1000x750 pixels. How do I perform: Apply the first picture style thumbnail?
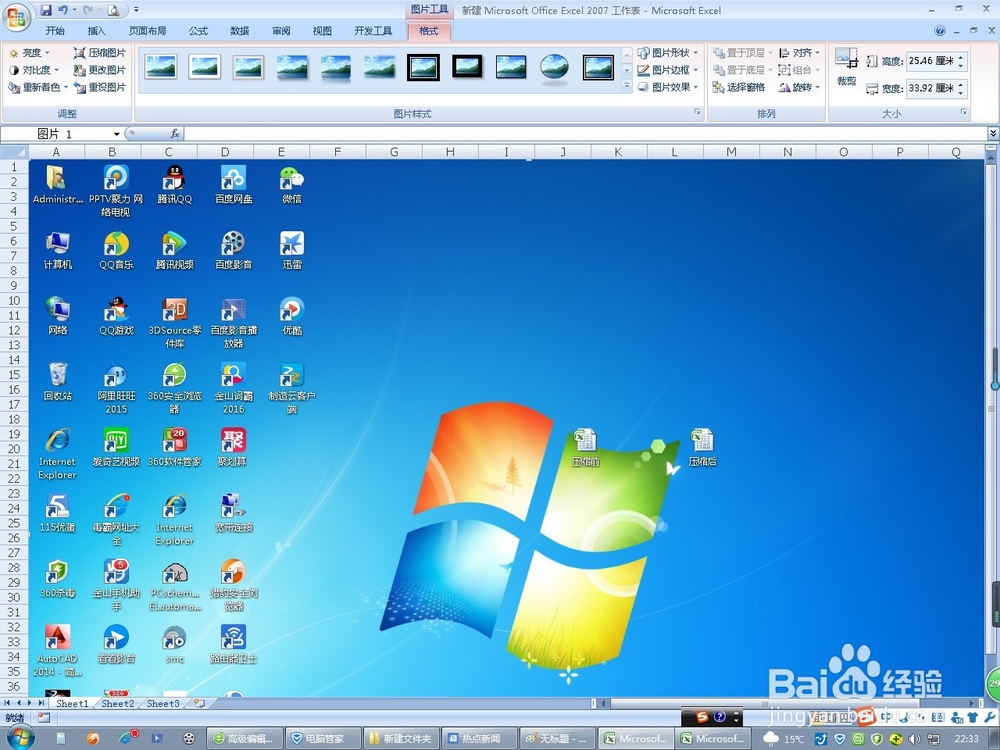pyautogui.click(x=161, y=66)
